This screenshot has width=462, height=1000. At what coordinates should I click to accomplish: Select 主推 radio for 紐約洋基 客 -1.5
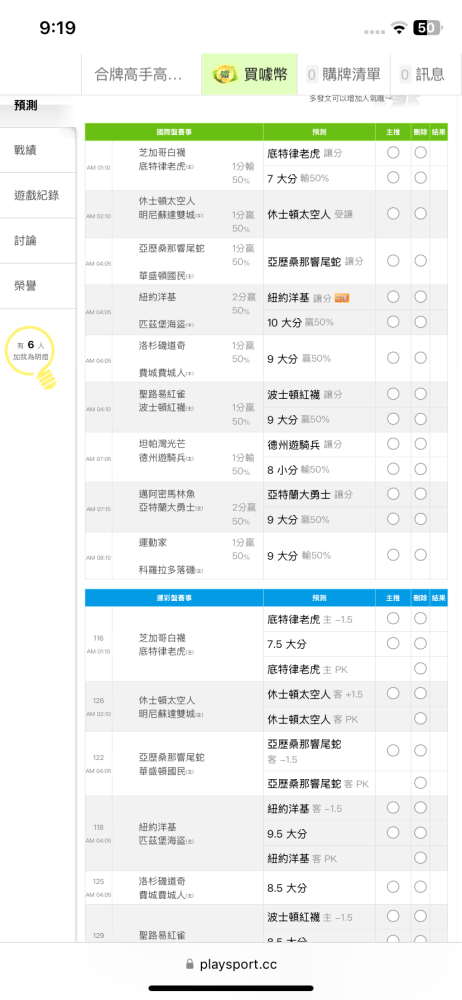(393, 807)
